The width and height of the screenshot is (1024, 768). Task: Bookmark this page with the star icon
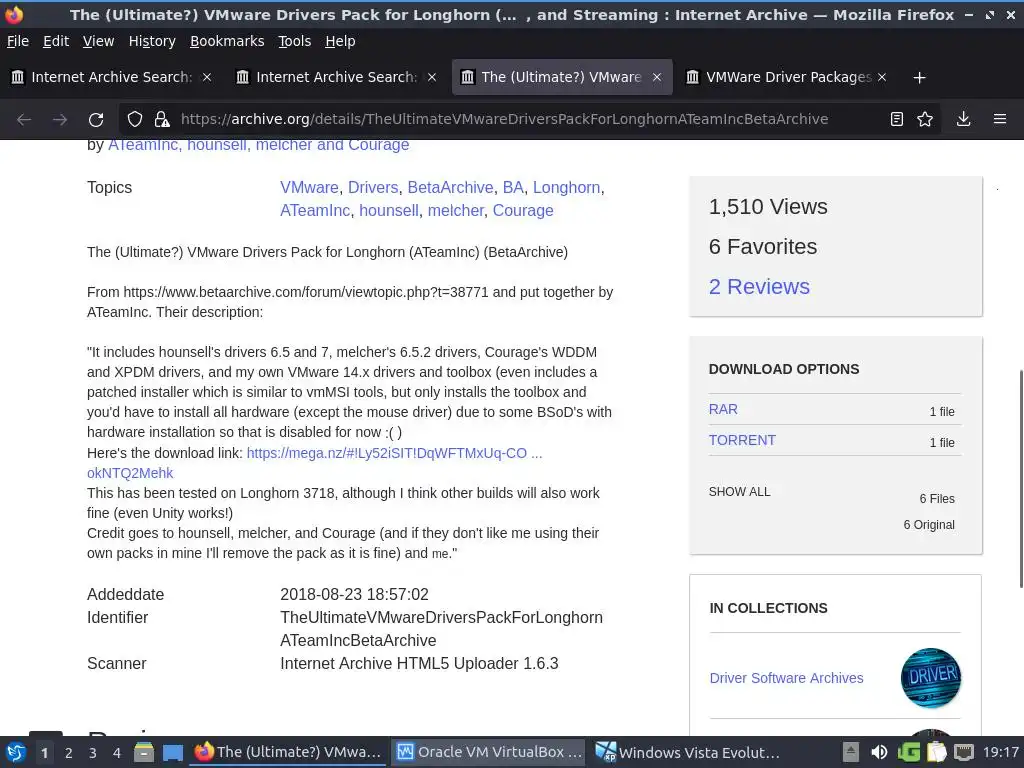coord(925,120)
